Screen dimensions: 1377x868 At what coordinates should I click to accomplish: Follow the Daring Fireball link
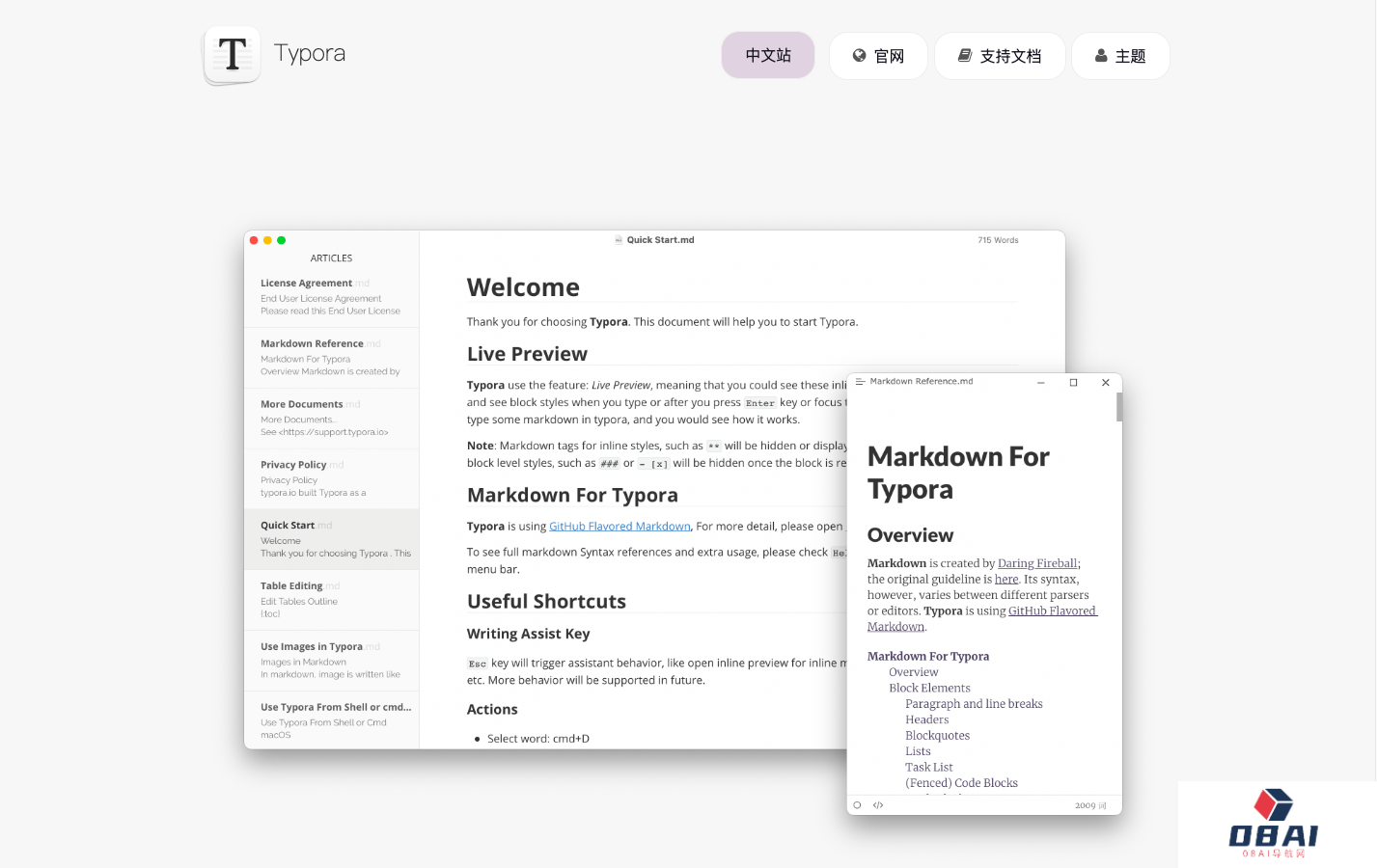(1037, 563)
